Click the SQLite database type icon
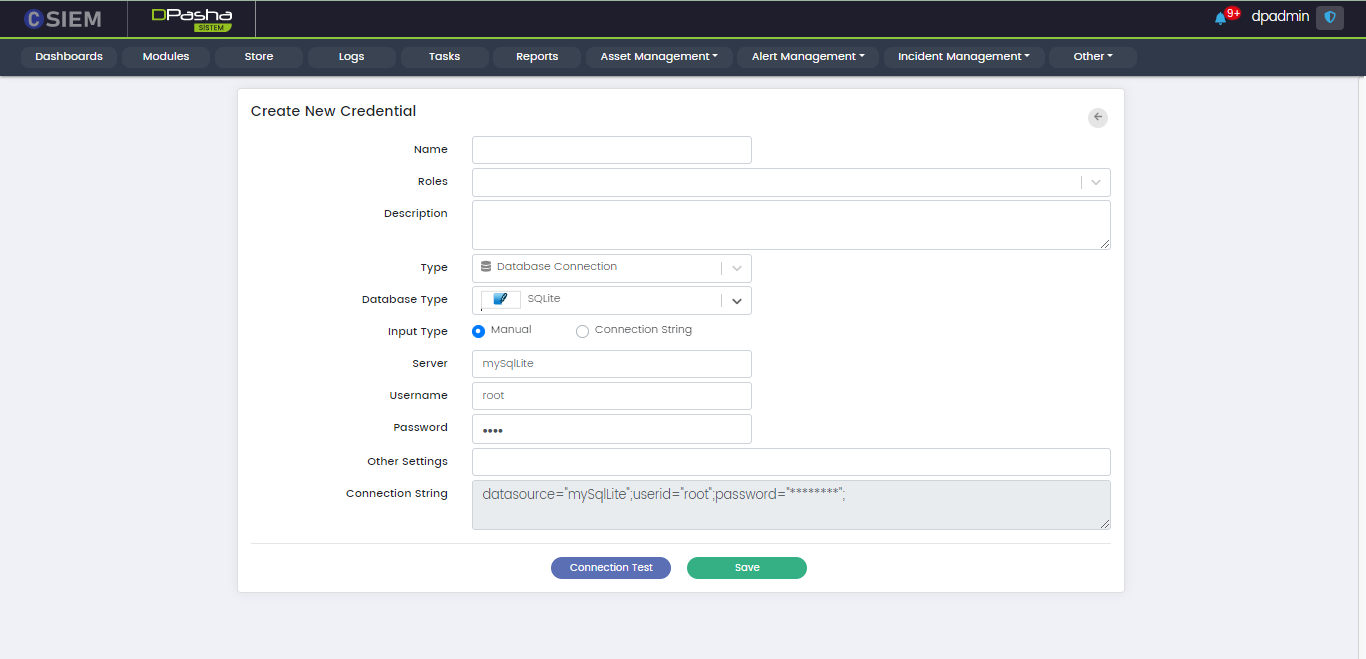1366x659 pixels. (x=501, y=300)
